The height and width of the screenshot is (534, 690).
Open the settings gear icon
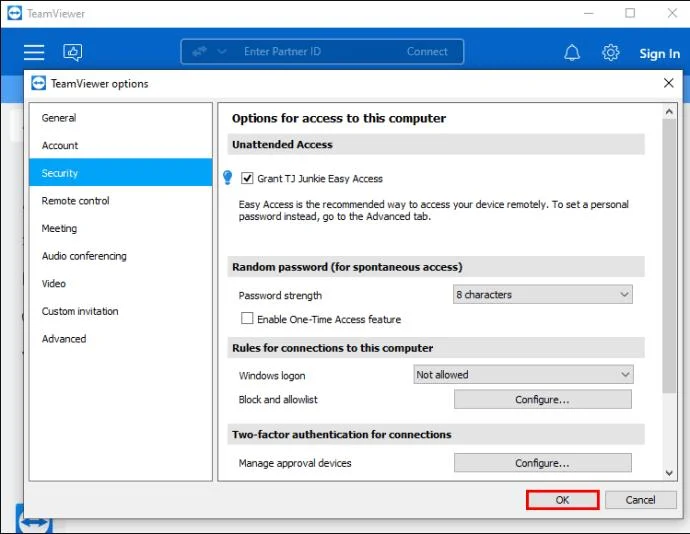pos(610,52)
